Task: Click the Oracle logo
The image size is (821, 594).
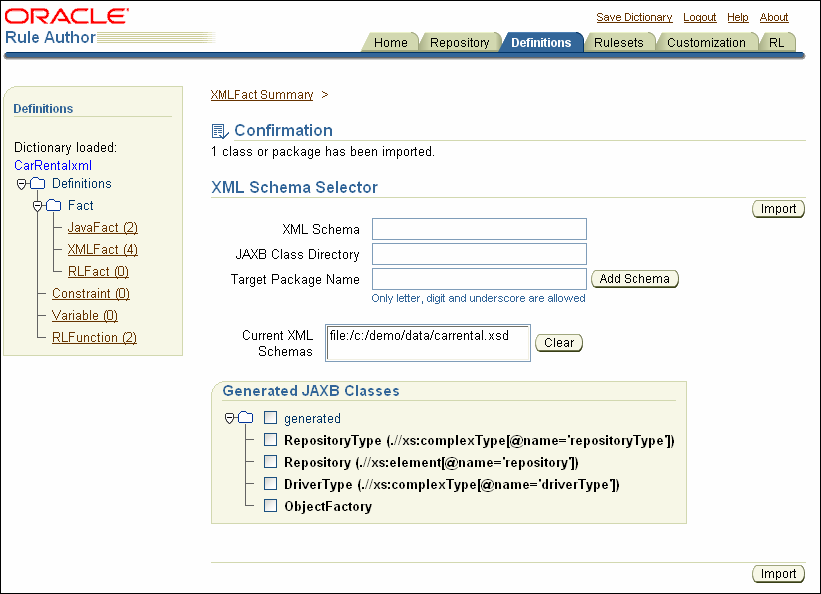Action: (62, 16)
